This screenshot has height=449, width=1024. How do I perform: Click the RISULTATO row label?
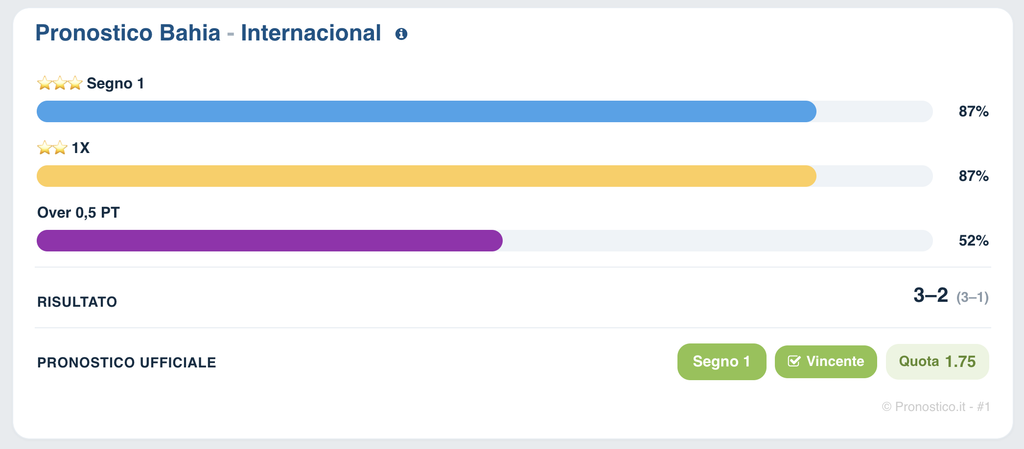(x=77, y=302)
